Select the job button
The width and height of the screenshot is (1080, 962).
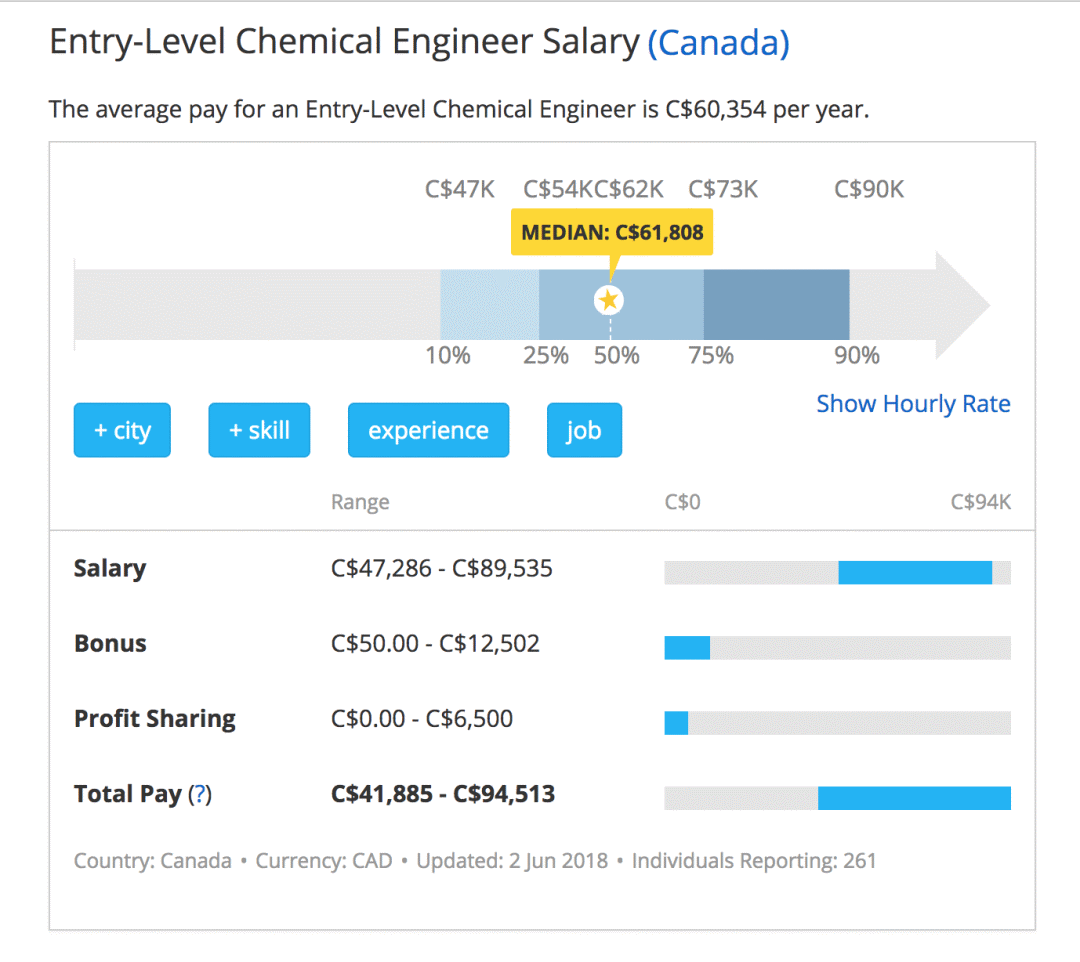click(584, 430)
